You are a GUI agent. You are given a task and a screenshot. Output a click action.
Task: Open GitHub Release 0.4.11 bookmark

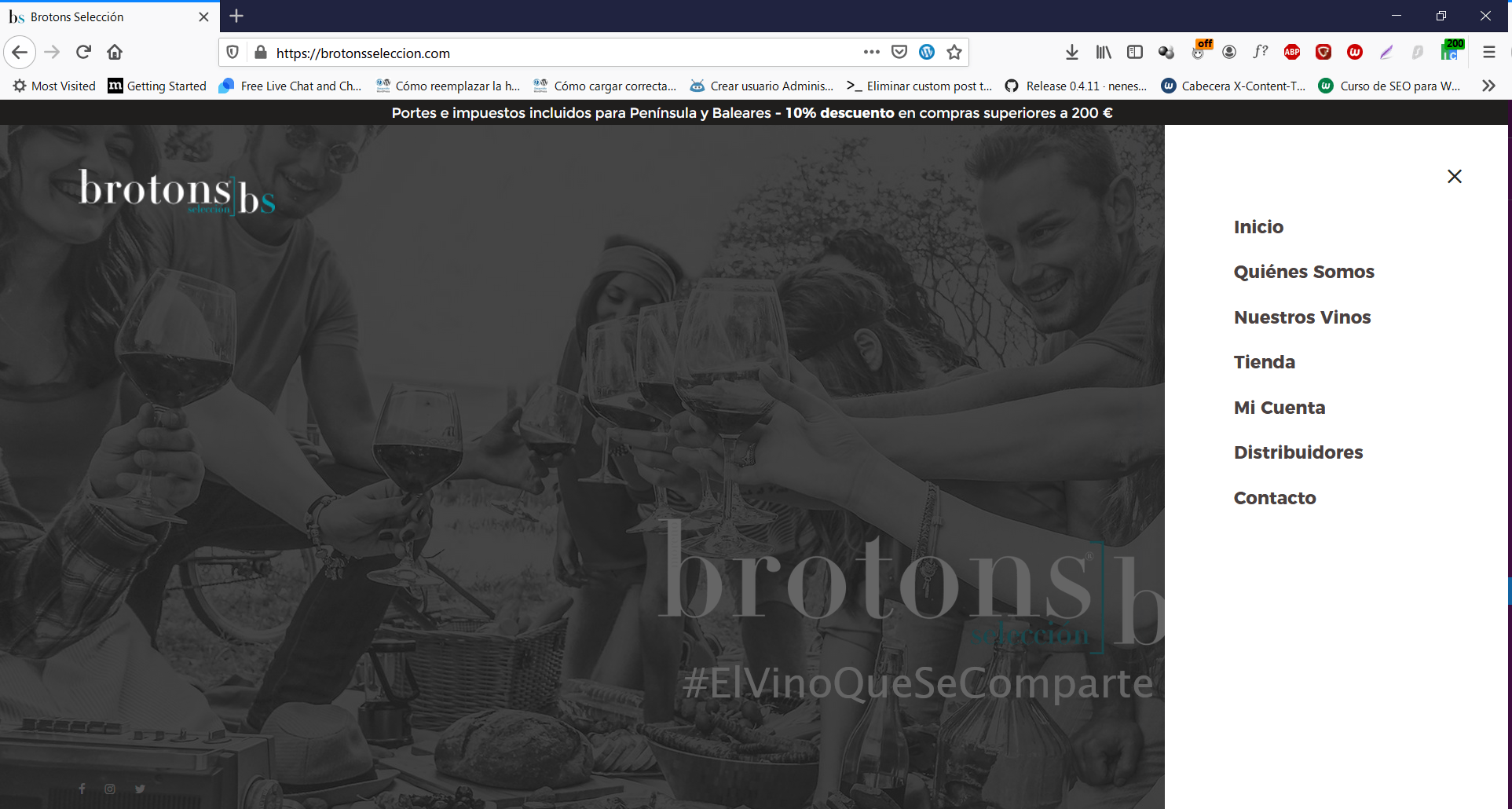point(1076,86)
